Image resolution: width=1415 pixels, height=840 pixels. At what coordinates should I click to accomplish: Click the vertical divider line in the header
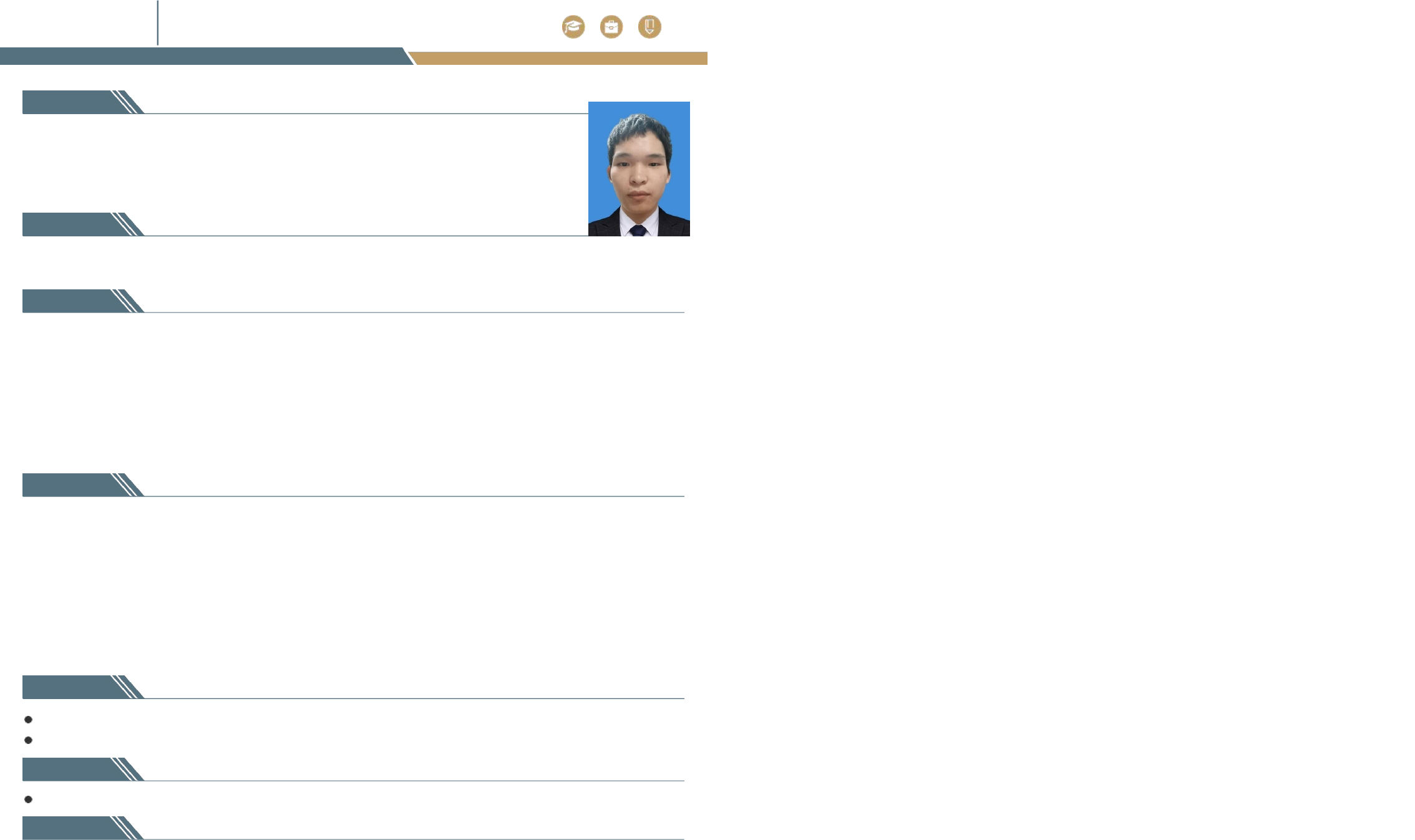(x=158, y=23)
